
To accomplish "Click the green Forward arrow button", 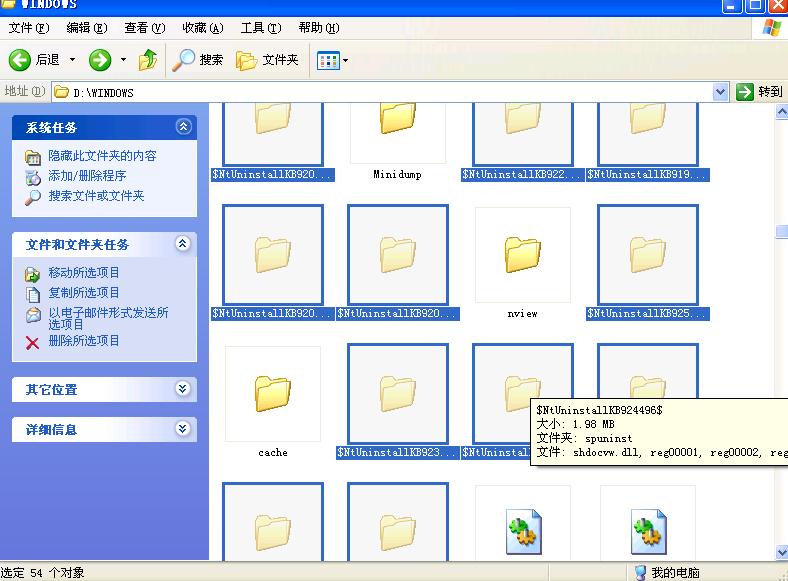I will (x=100, y=60).
